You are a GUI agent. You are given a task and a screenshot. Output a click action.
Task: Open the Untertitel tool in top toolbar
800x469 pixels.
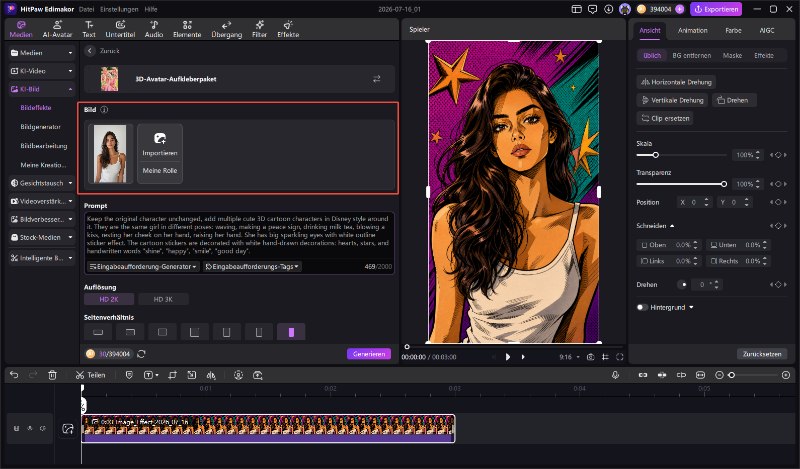tap(120, 29)
